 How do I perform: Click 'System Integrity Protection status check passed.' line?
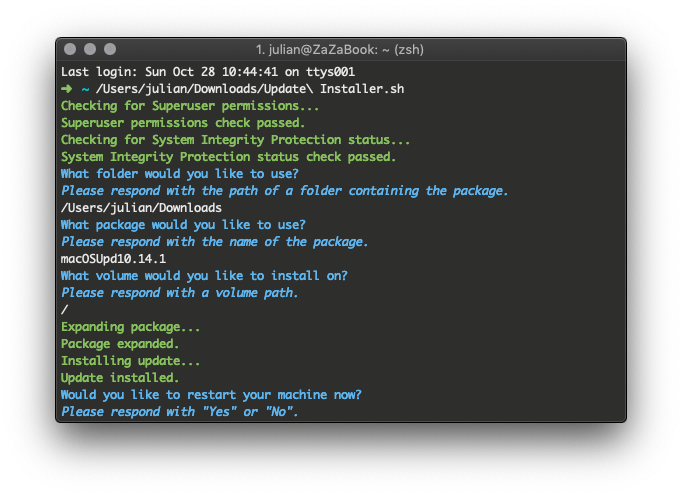tap(228, 157)
